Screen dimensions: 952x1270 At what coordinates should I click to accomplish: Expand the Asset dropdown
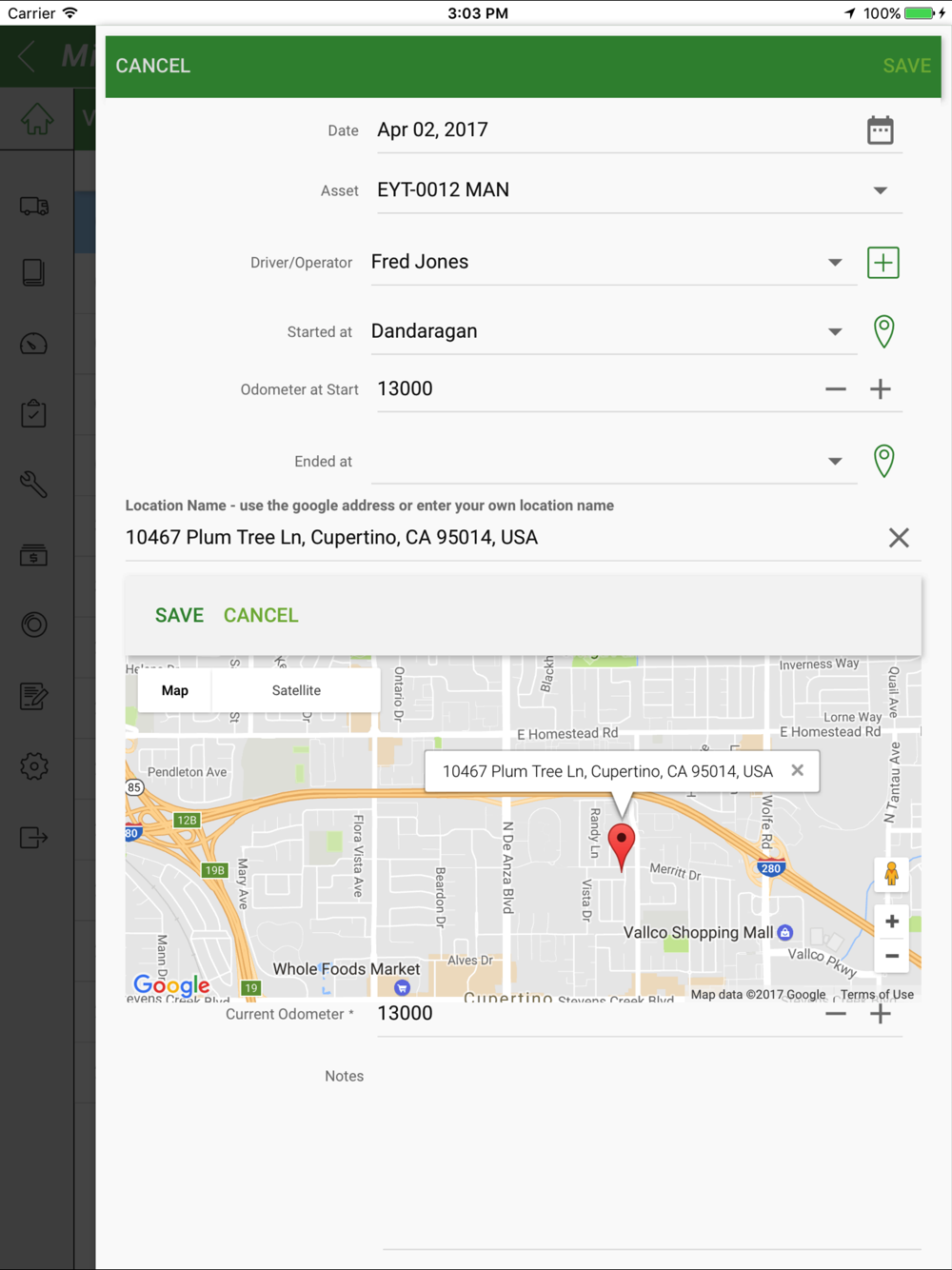(x=881, y=190)
